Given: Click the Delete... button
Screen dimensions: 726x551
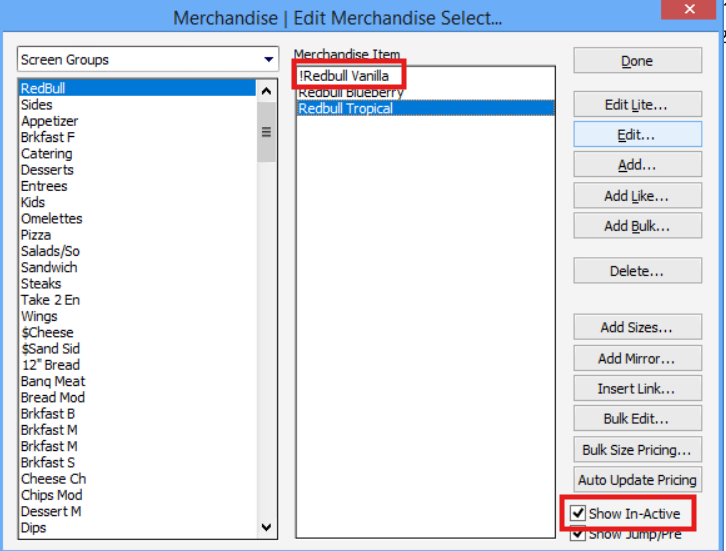Looking at the screenshot, I should pyautogui.click(x=637, y=271).
